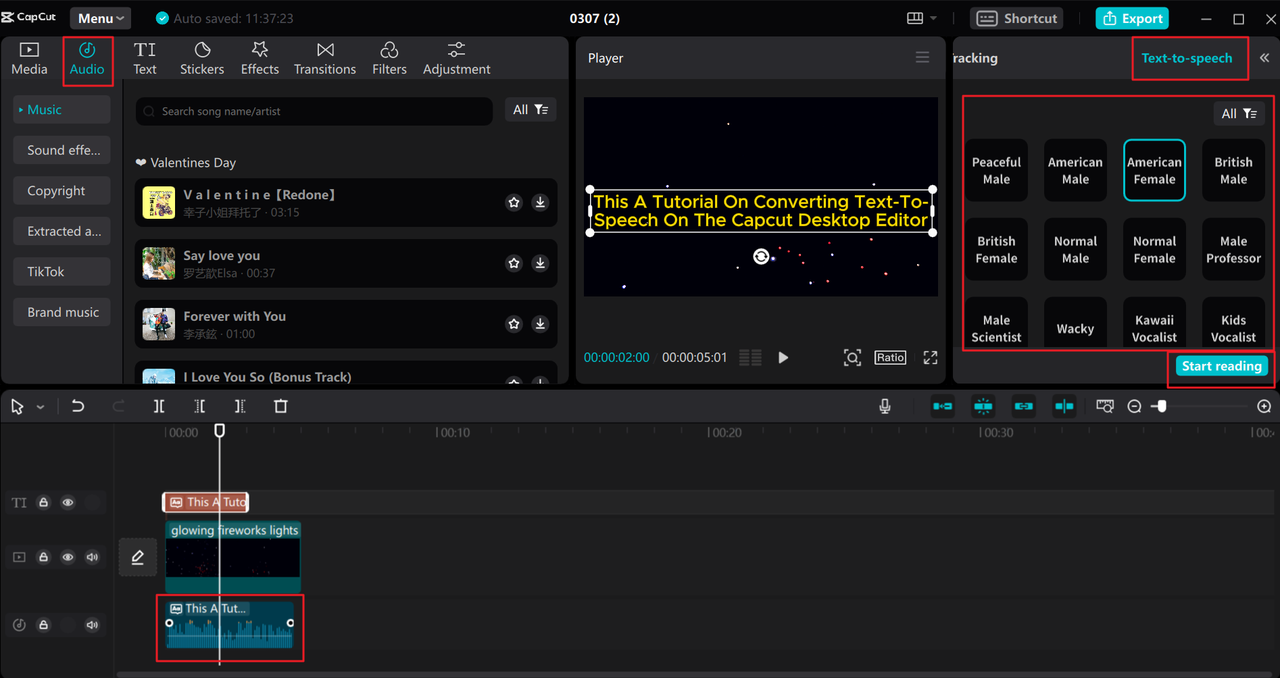Open the Player panel menu
The height and width of the screenshot is (678, 1280).
(x=922, y=58)
